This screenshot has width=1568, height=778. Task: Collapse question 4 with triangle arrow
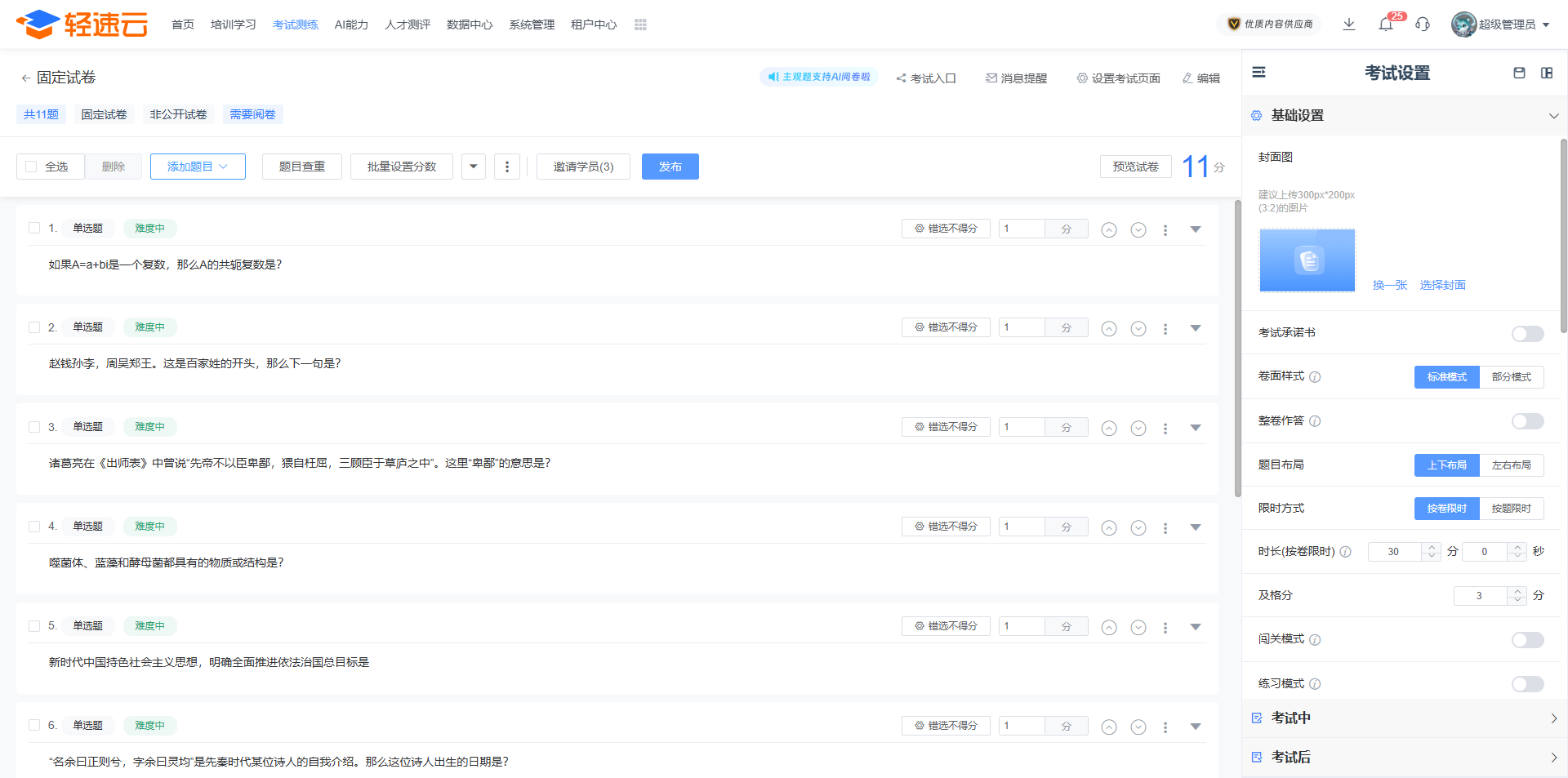tap(1196, 527)
